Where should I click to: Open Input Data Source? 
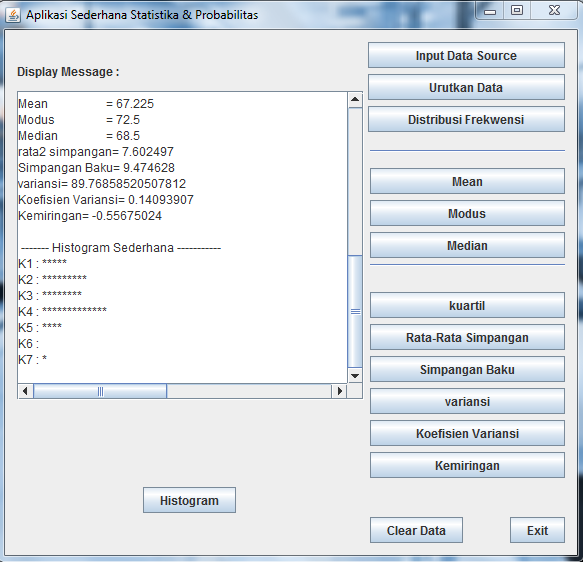click(x=466, y=55)
